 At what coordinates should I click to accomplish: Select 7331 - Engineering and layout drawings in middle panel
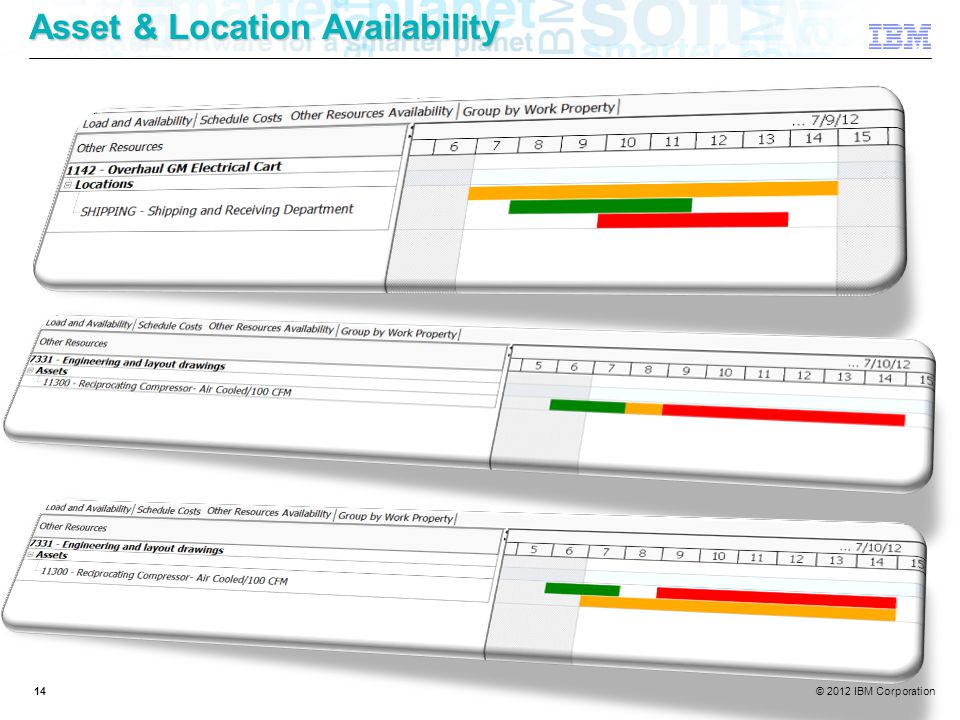pyautogui.click(x=127, y=362)
